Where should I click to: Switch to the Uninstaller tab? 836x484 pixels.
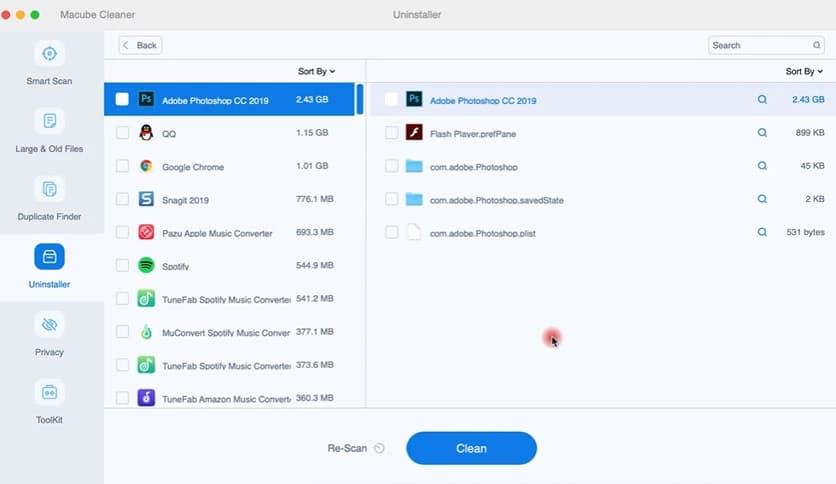pos(49,266)
